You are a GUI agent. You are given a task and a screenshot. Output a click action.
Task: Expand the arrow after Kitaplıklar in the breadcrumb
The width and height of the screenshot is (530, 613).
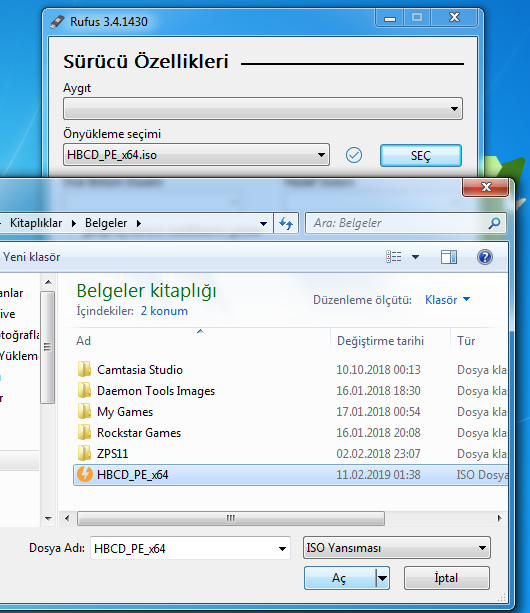point(74,223)
